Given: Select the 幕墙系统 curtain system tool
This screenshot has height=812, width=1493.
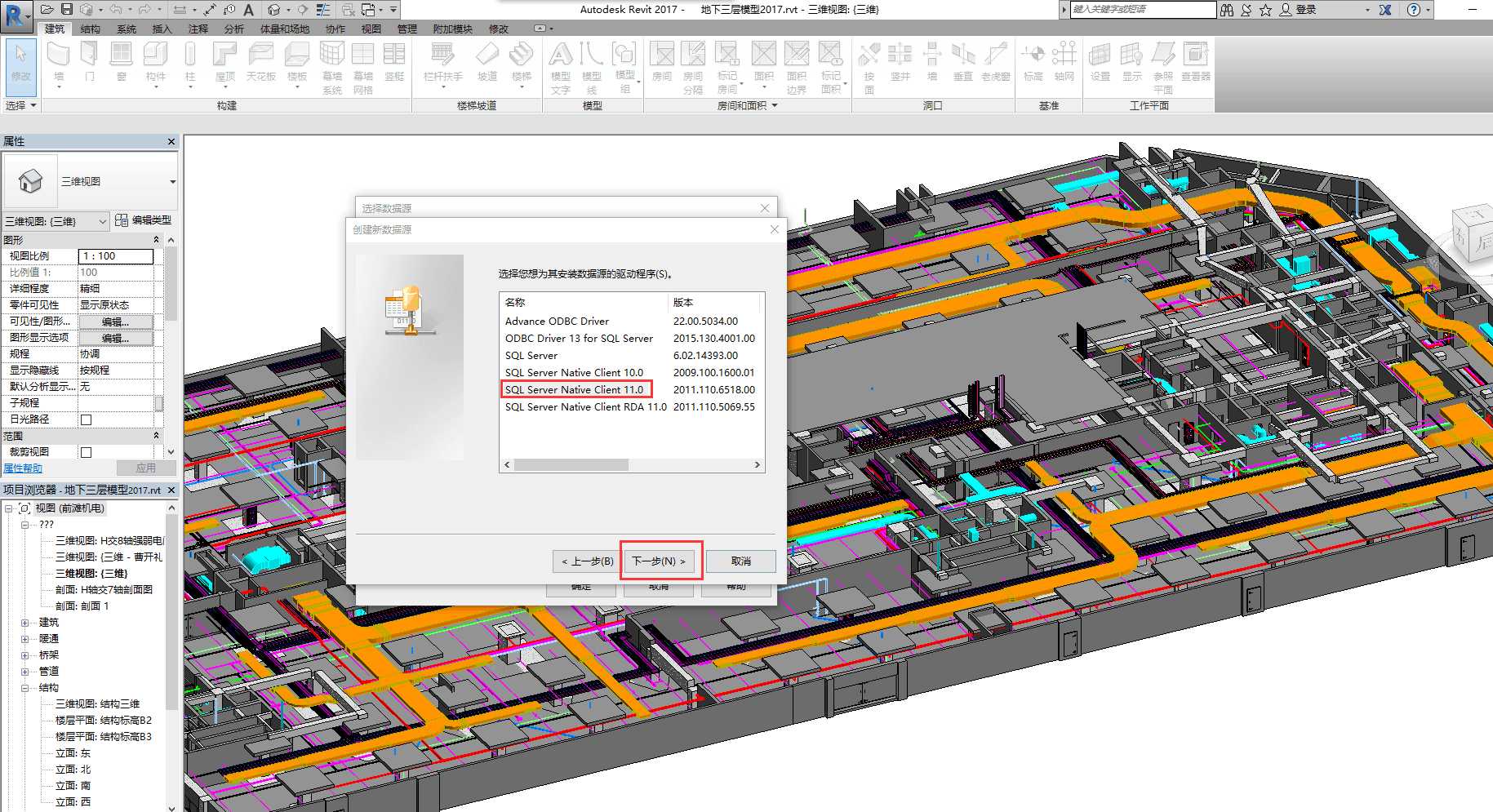Looking at the screenshot, I should coord(332,68).
